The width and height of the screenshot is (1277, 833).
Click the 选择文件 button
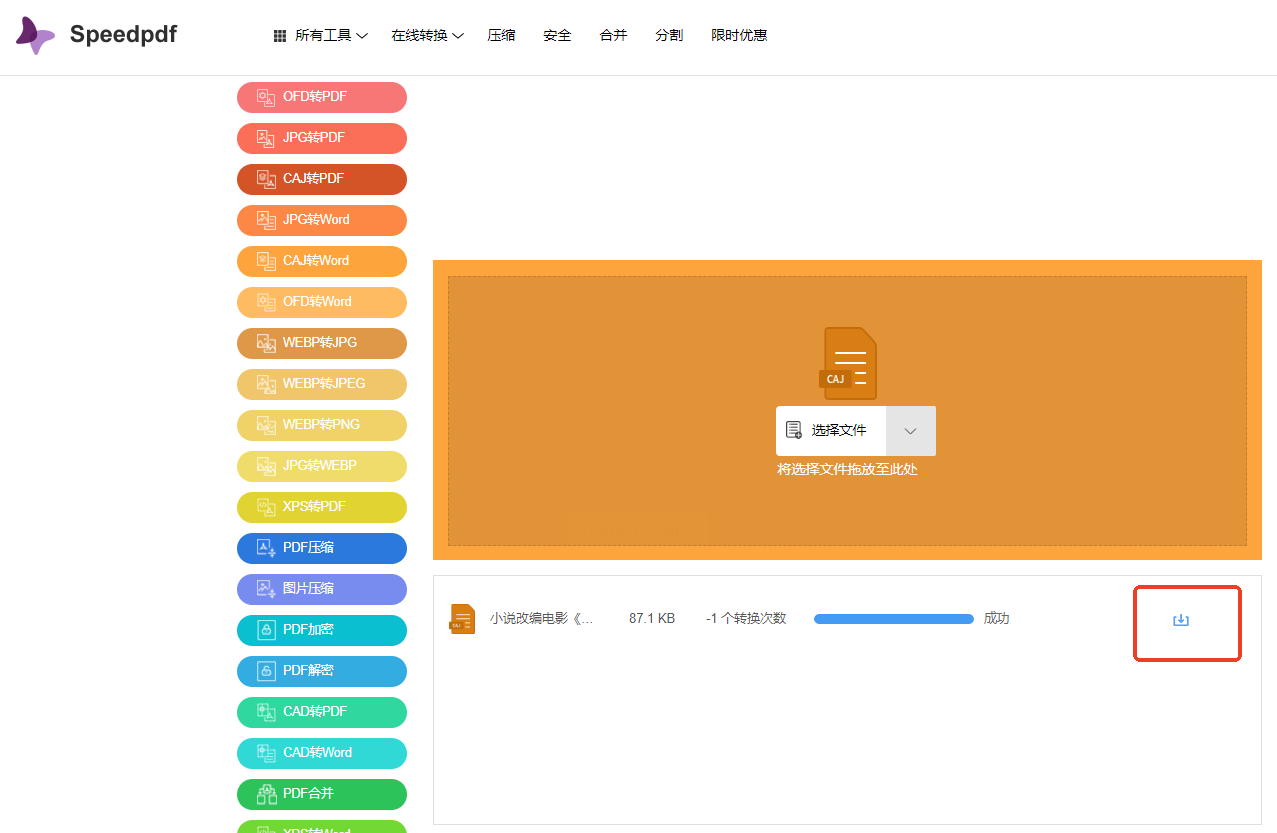pos(831,431)
